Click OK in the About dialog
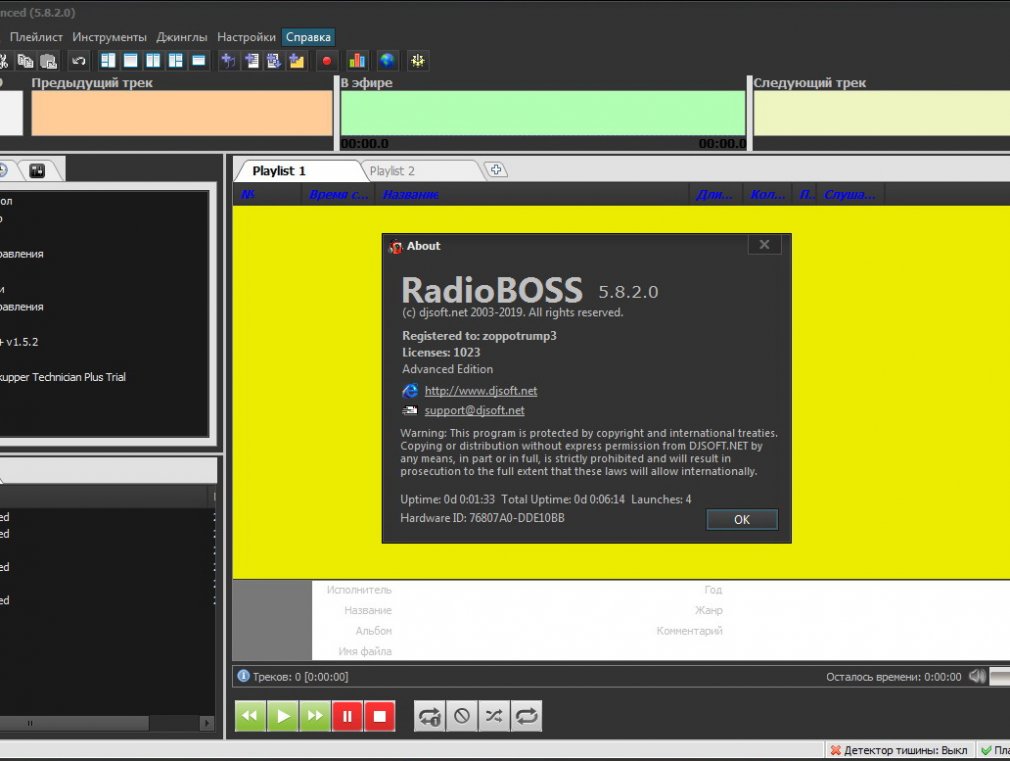This screenshot has height=761, width=1010. point(742,519)
